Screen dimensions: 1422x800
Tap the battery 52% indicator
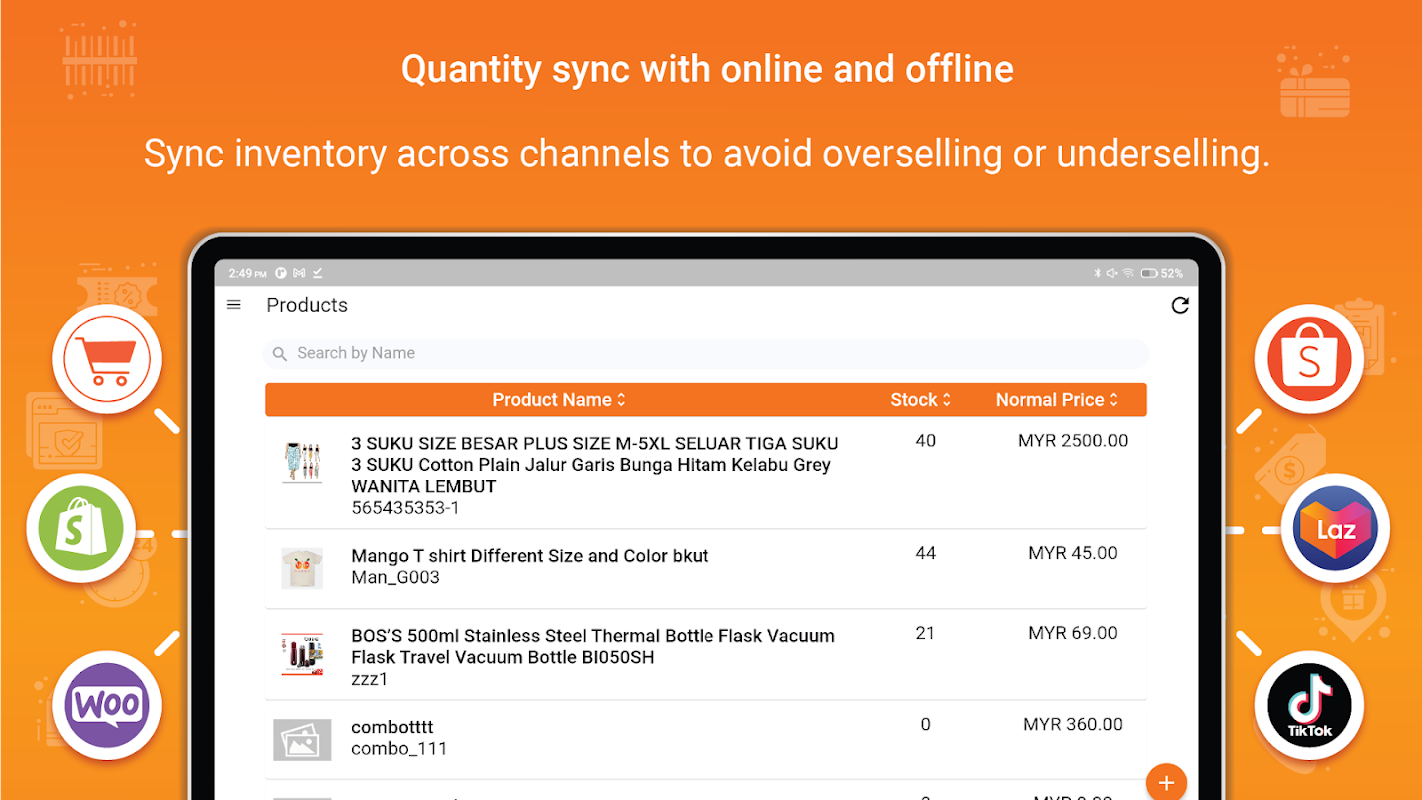point(1162,273)
